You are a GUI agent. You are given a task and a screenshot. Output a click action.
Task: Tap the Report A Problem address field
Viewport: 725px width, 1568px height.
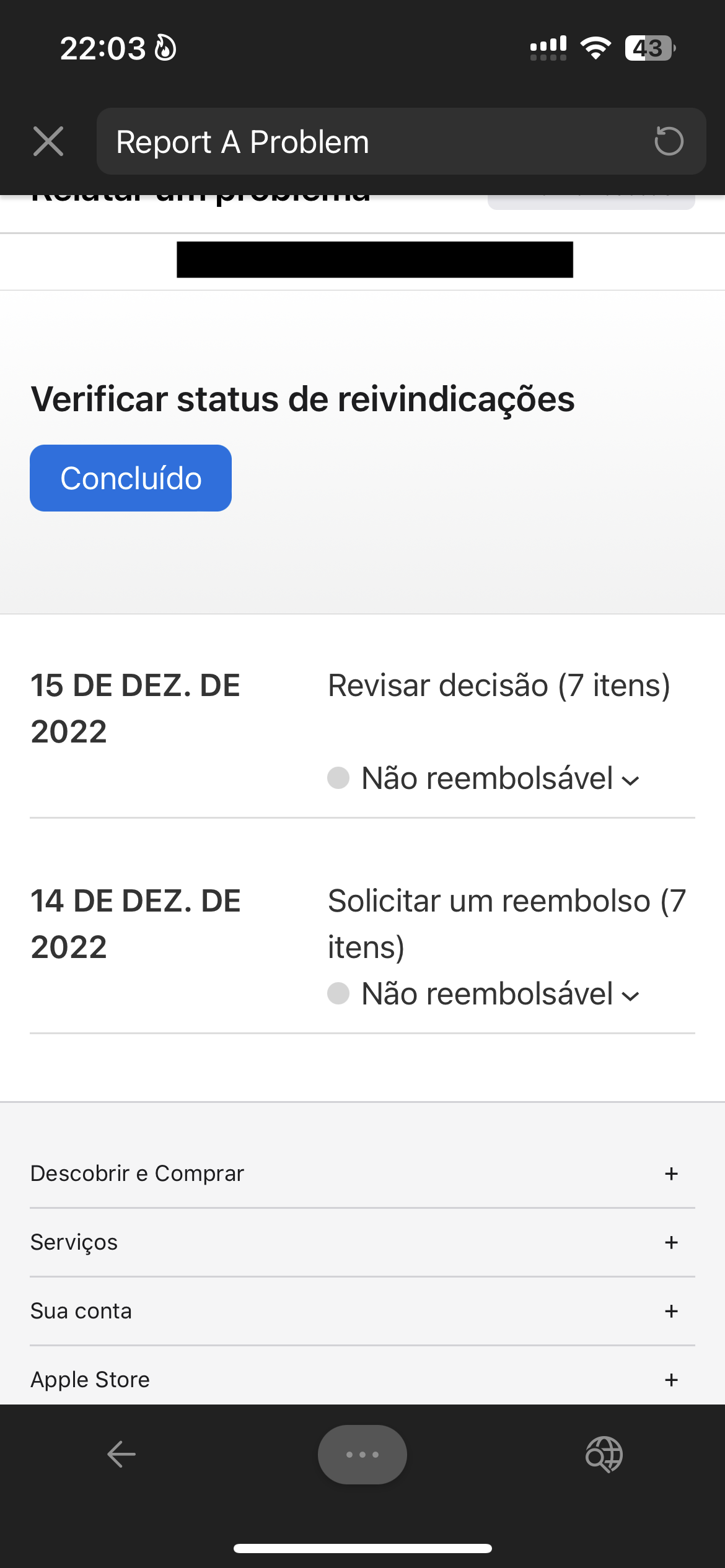pyautogui.click(x=372, y=141)
